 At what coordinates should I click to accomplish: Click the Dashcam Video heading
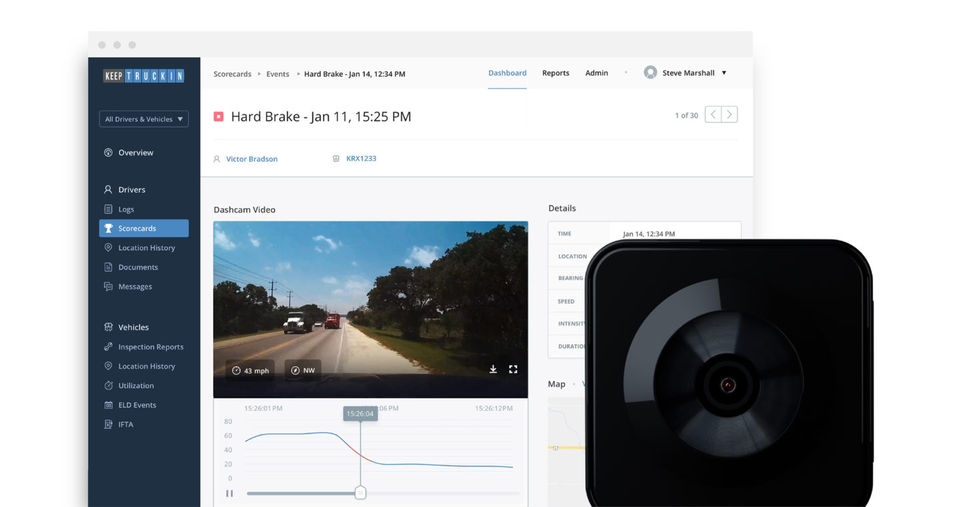click(244, 209)
